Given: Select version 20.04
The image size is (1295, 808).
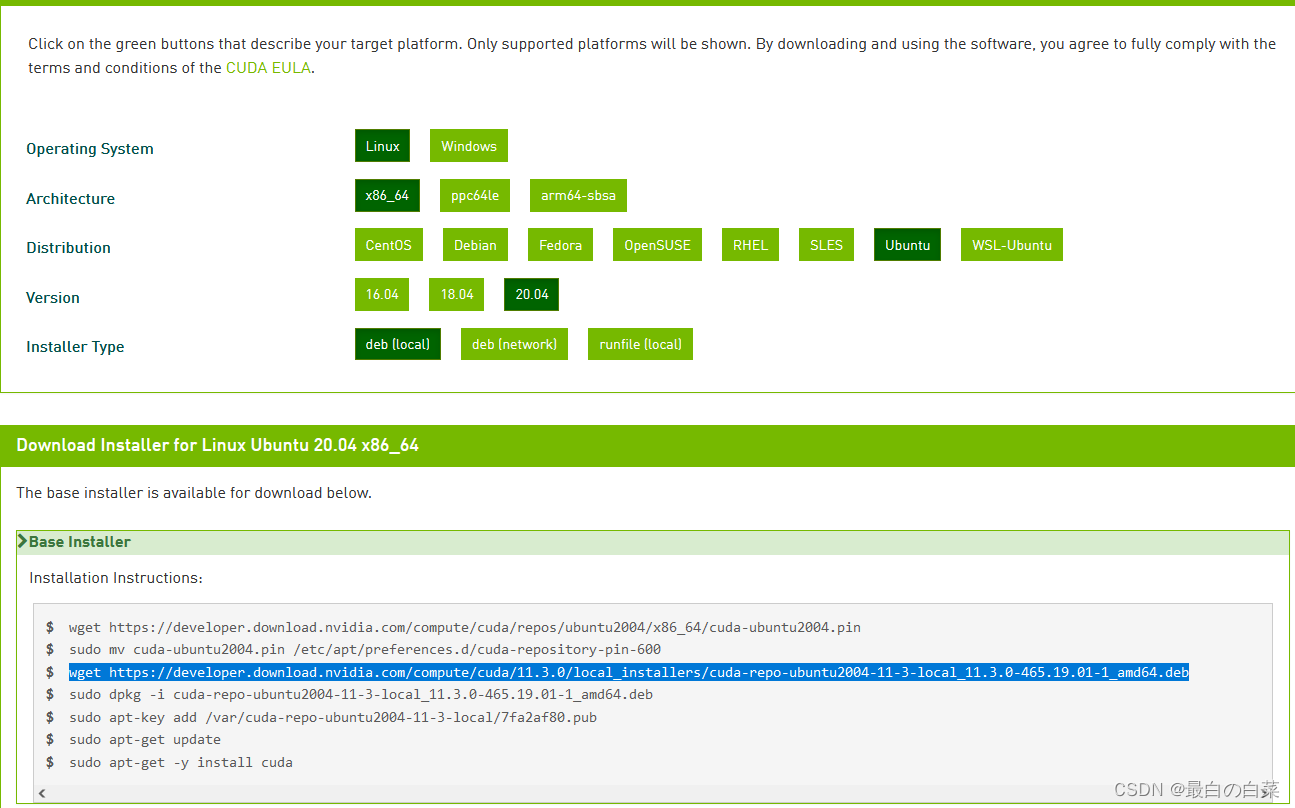Looking at the screenshot, I should point(532,294).
